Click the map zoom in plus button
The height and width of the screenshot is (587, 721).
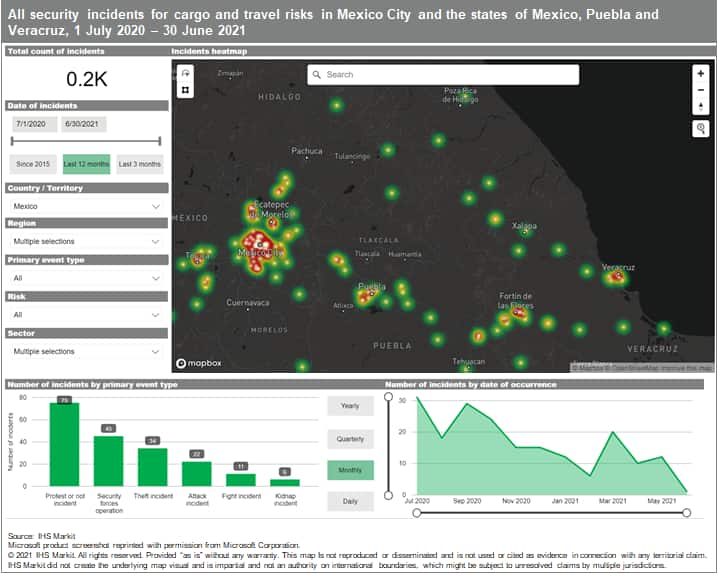pos(701,74)
